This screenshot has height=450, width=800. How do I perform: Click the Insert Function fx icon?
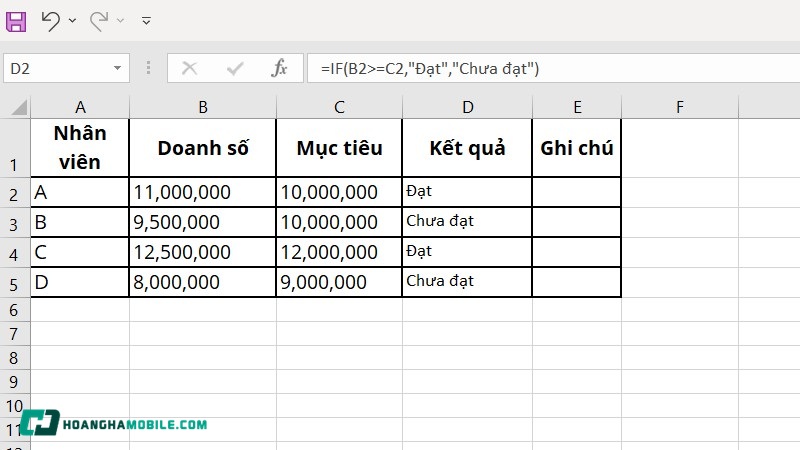point(279,68)
